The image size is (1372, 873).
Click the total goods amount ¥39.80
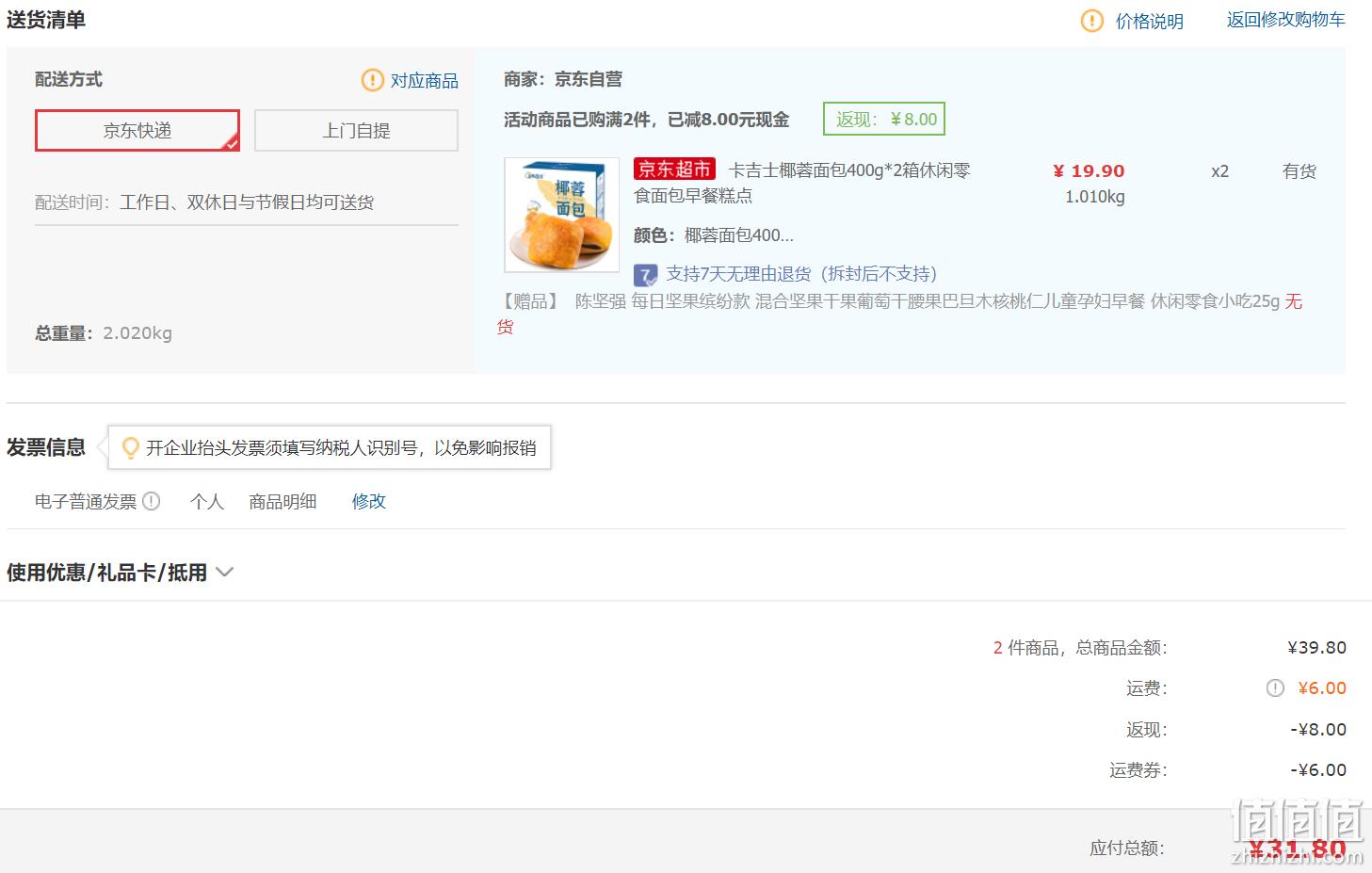tap(1316, 647)
